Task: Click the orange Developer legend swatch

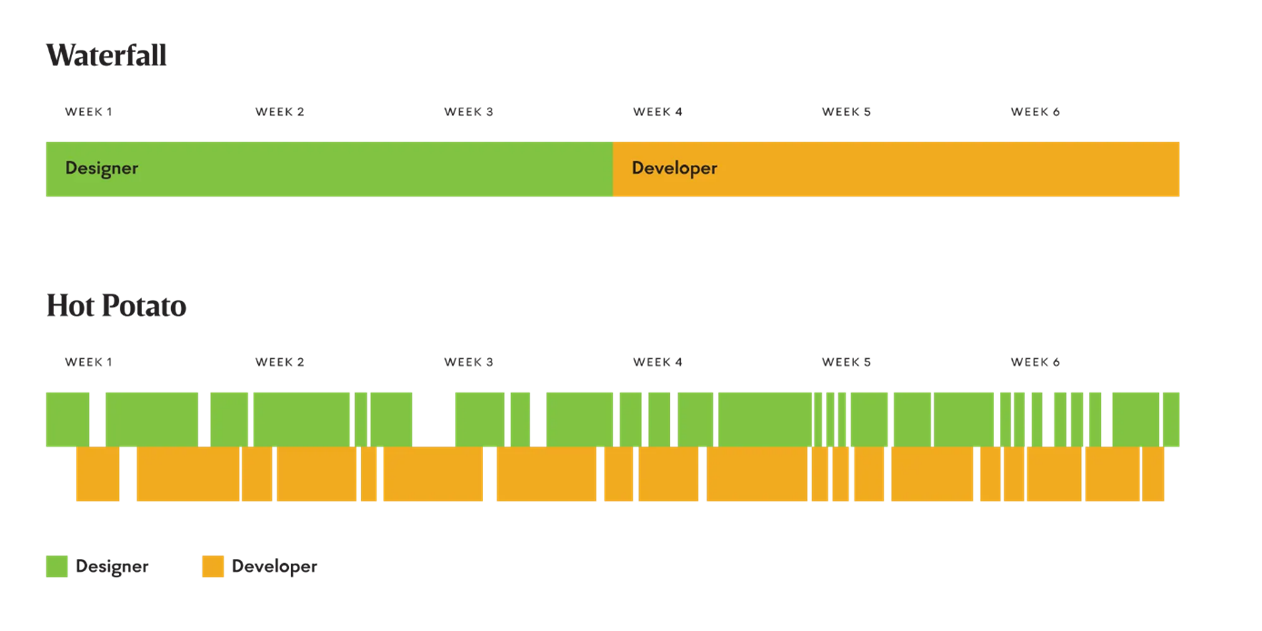Action: tap(213, 566)
